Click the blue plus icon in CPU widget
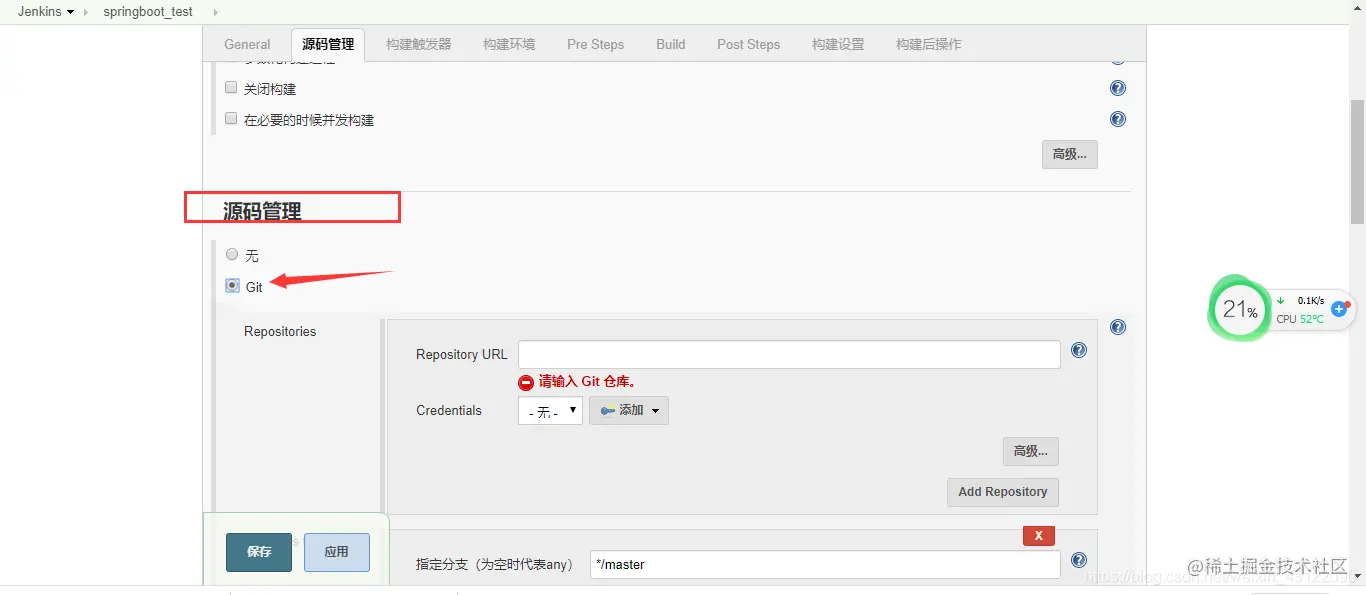The image size is (1366, 595). 1339,309
